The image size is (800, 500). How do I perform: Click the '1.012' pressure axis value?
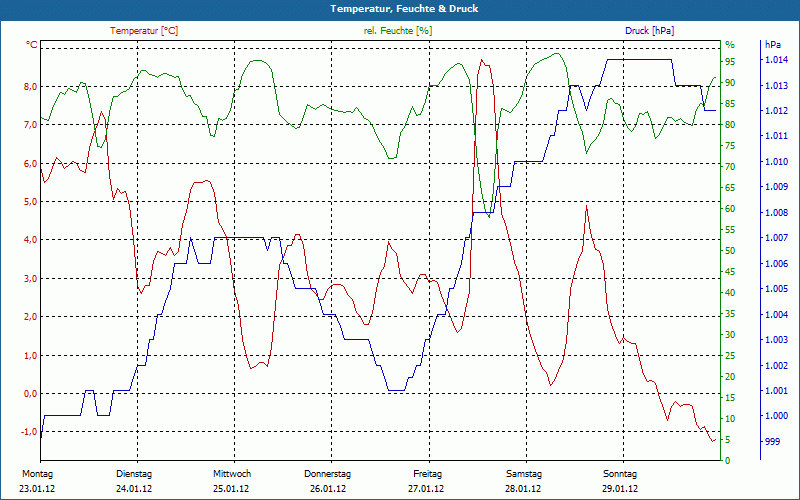tap(776, 111)
